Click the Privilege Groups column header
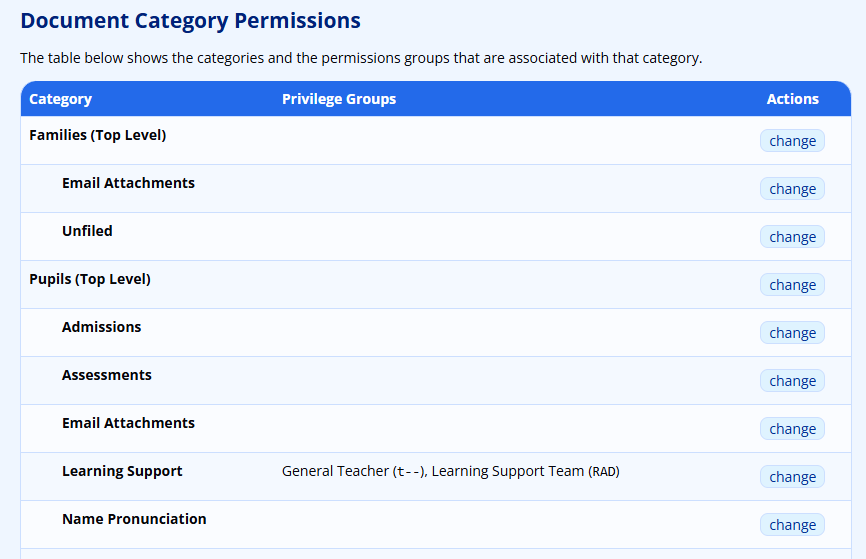The image size is (866, 559). [x=339, y=99]
